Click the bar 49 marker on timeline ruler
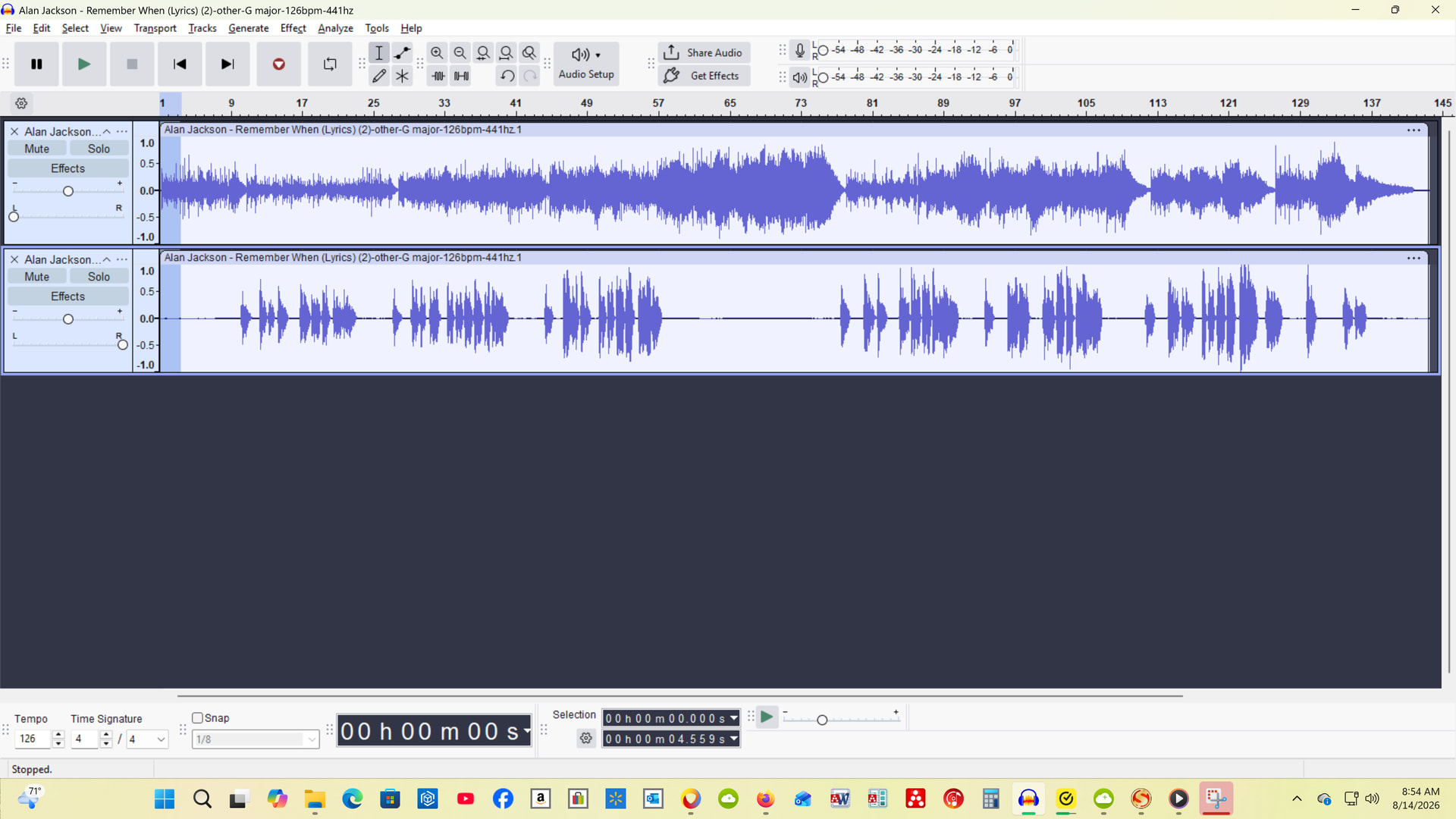The width and height of the screenshot is (1456, 819). pos(586,103)
